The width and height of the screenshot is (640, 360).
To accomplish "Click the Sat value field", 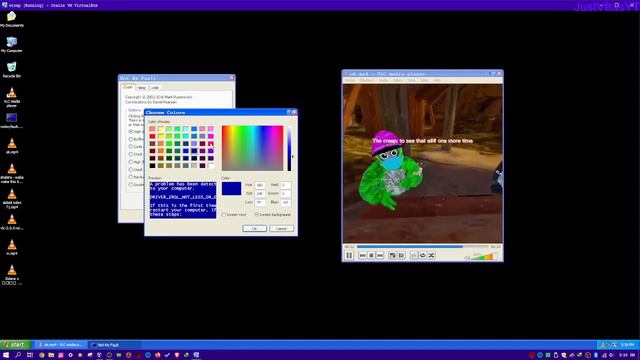I will point(260,193).
